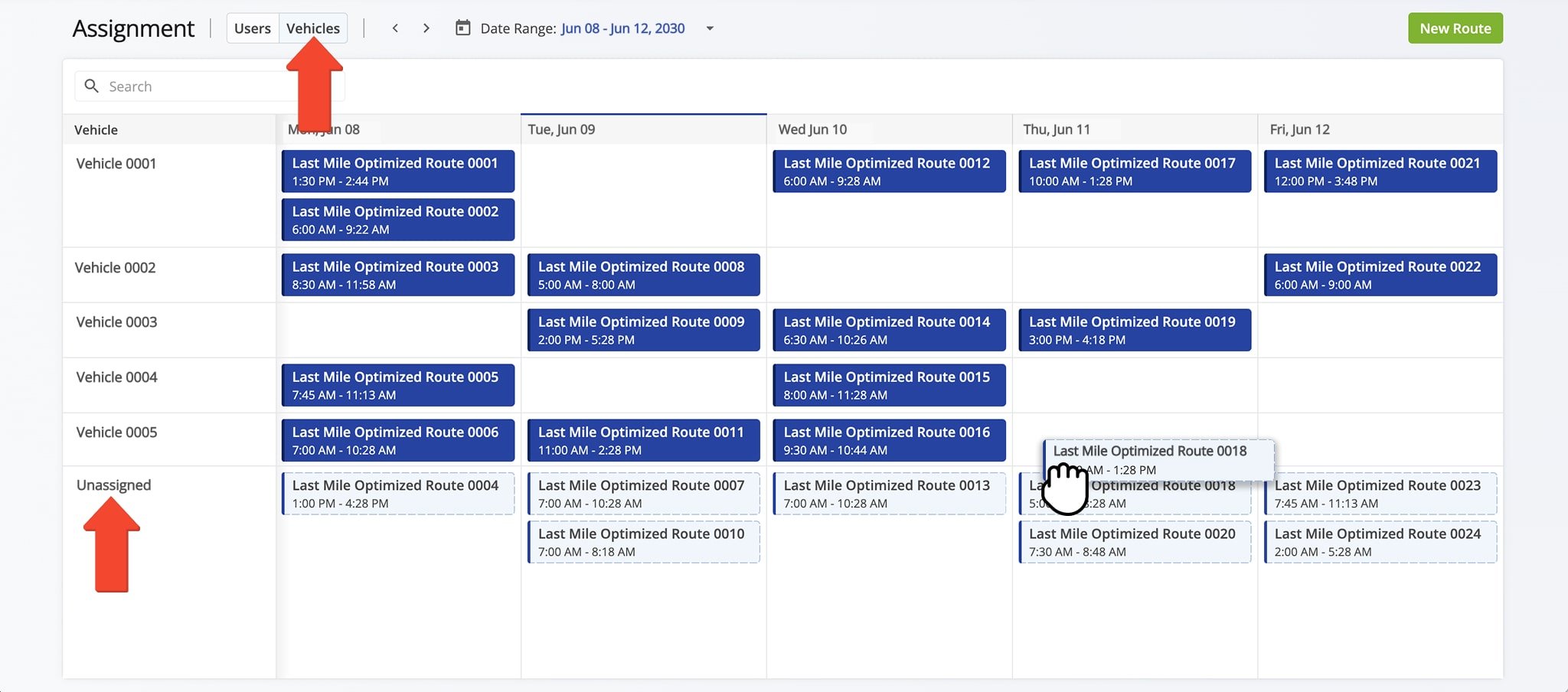The image size is (1568, 692).
Task: Open unassigned Route 0023 card
Action: click(1380, 494)
